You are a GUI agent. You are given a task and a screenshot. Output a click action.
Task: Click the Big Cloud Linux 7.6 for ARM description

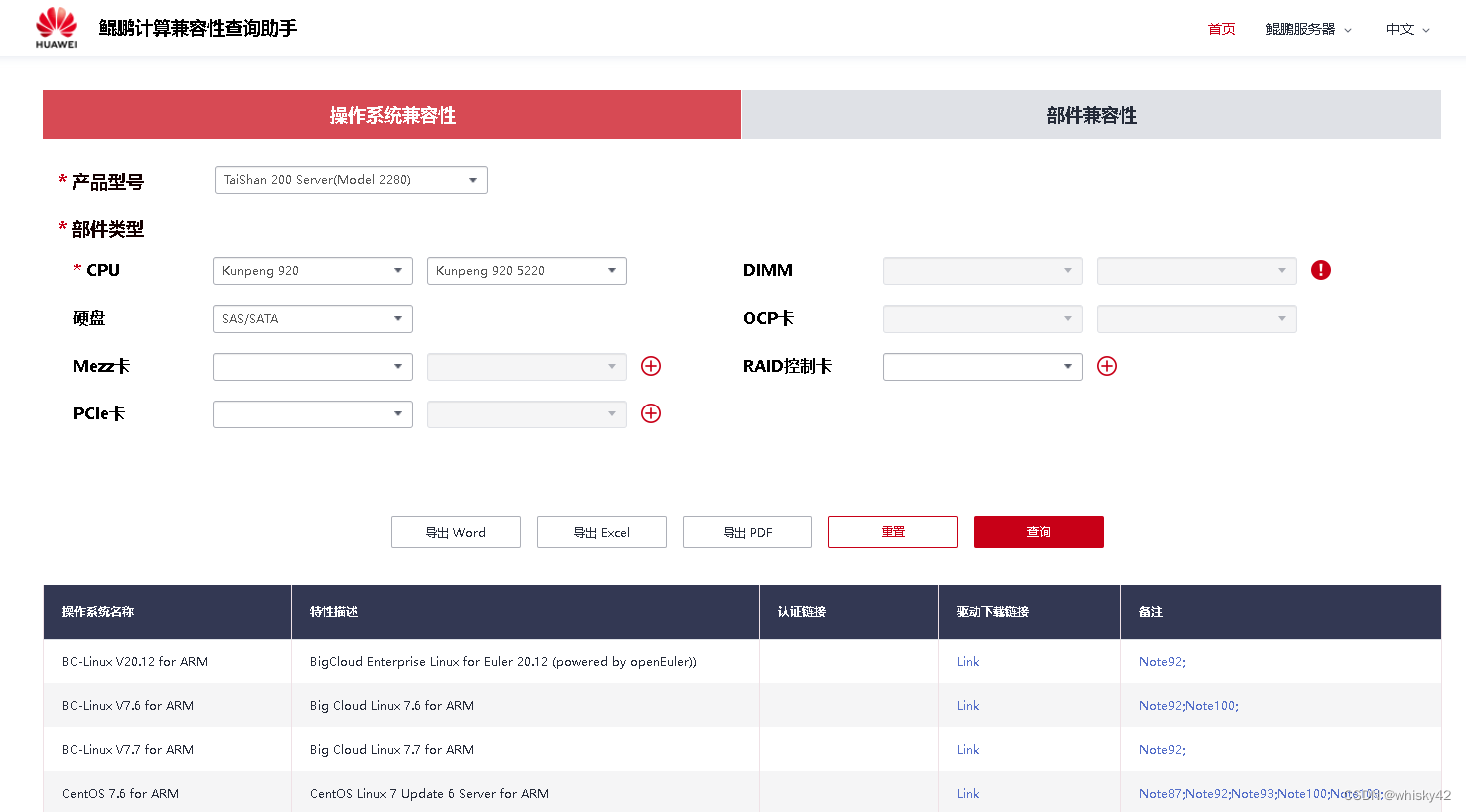(x=392, y=706)
